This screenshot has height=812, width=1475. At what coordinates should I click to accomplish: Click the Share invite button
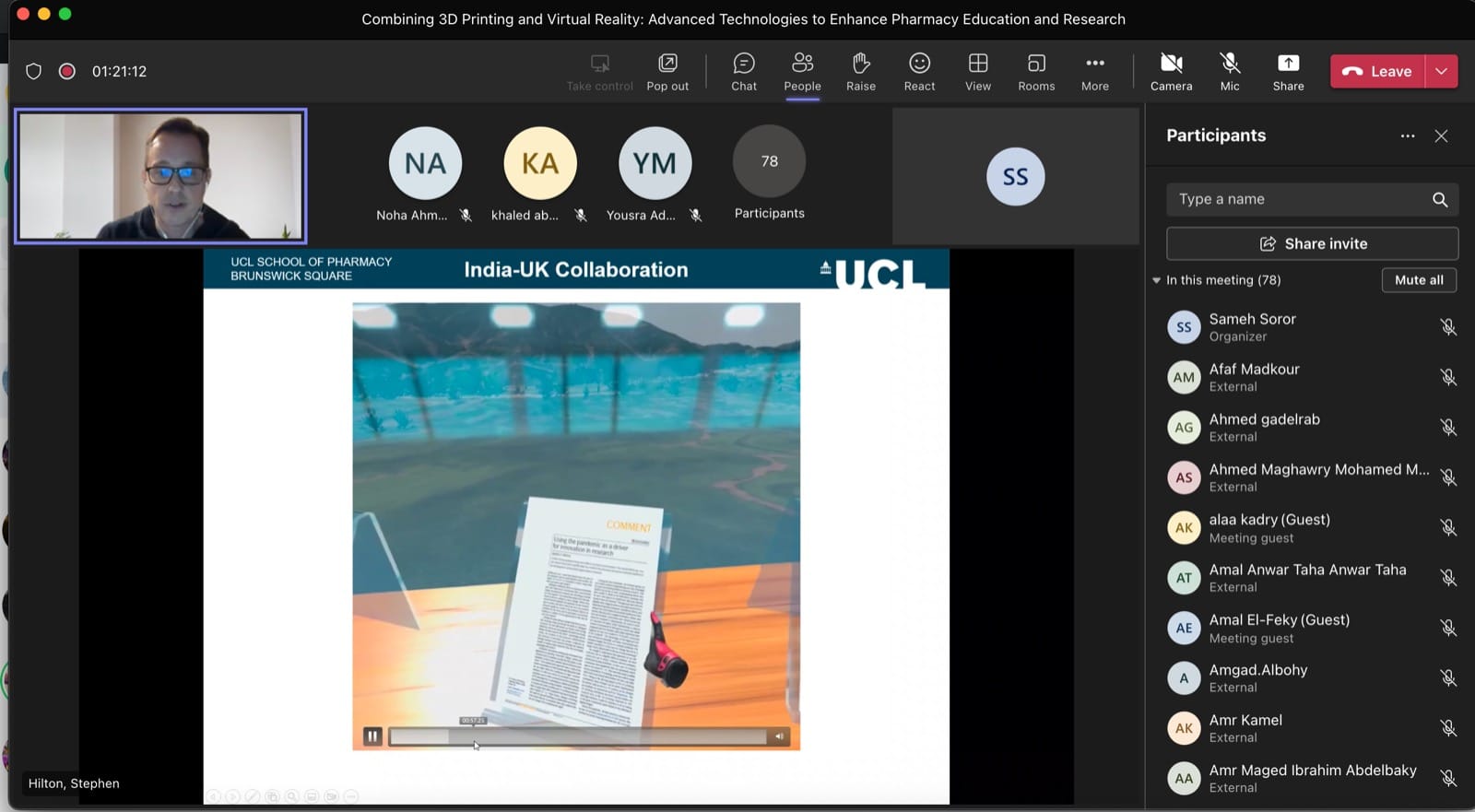point(1312,243)
